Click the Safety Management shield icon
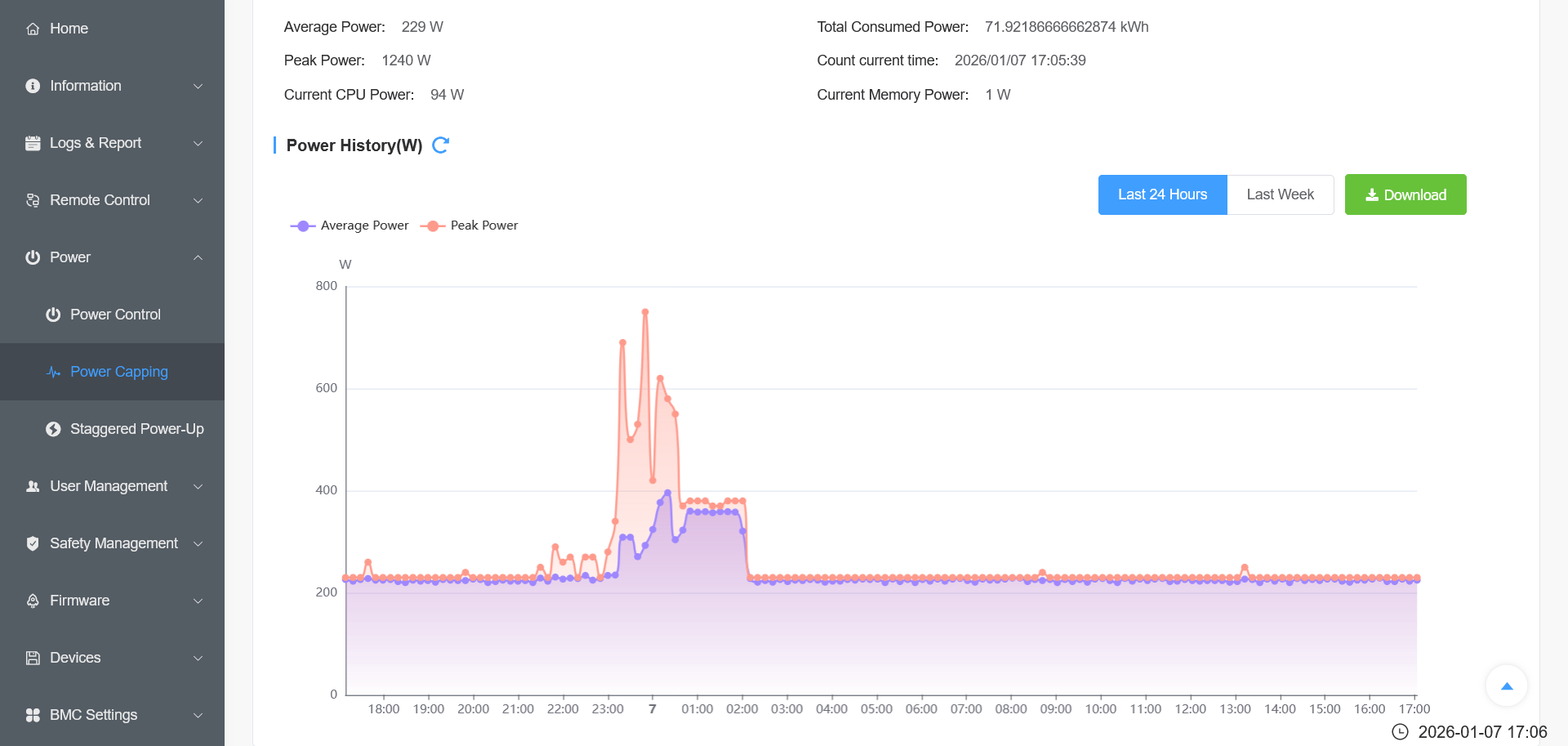The height and width of the screenshot is (746, 1568). click(x=33, y=543)
